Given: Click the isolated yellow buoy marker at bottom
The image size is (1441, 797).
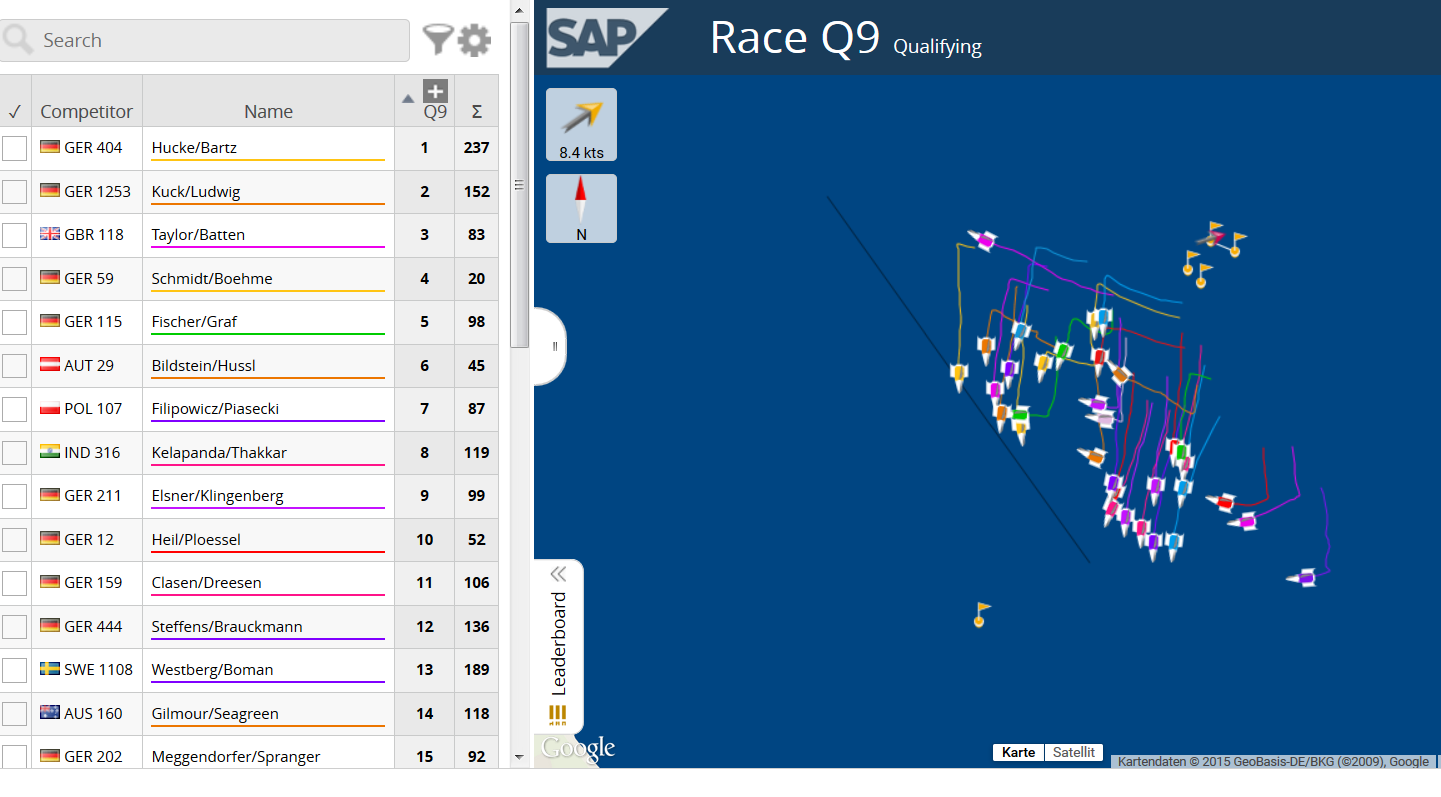Looking at the screenshot, I should 981,614.
